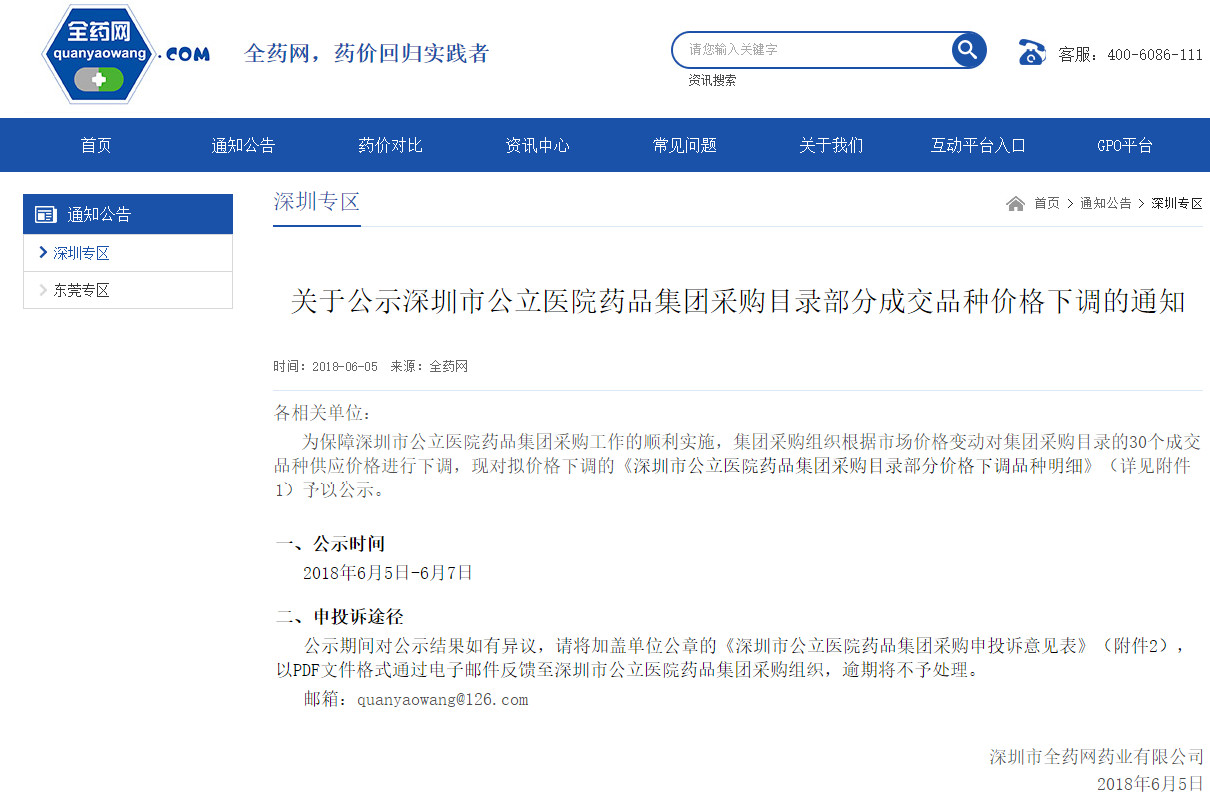Click the telephone customer service icon
The width and height of the screenshot is (1210, 801).
[1031, 53]
